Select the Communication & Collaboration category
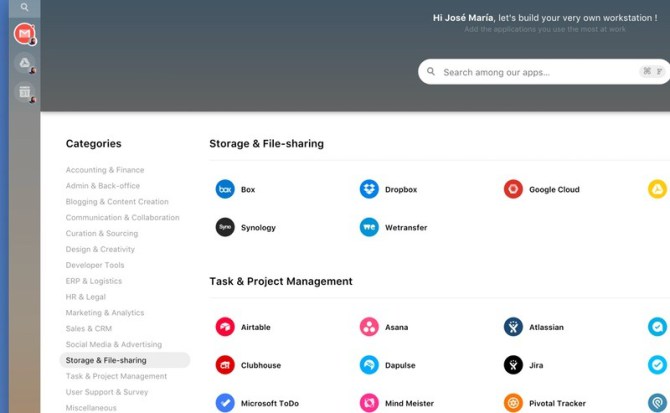This screenshot has height=413, width=670. coord(123,217)
